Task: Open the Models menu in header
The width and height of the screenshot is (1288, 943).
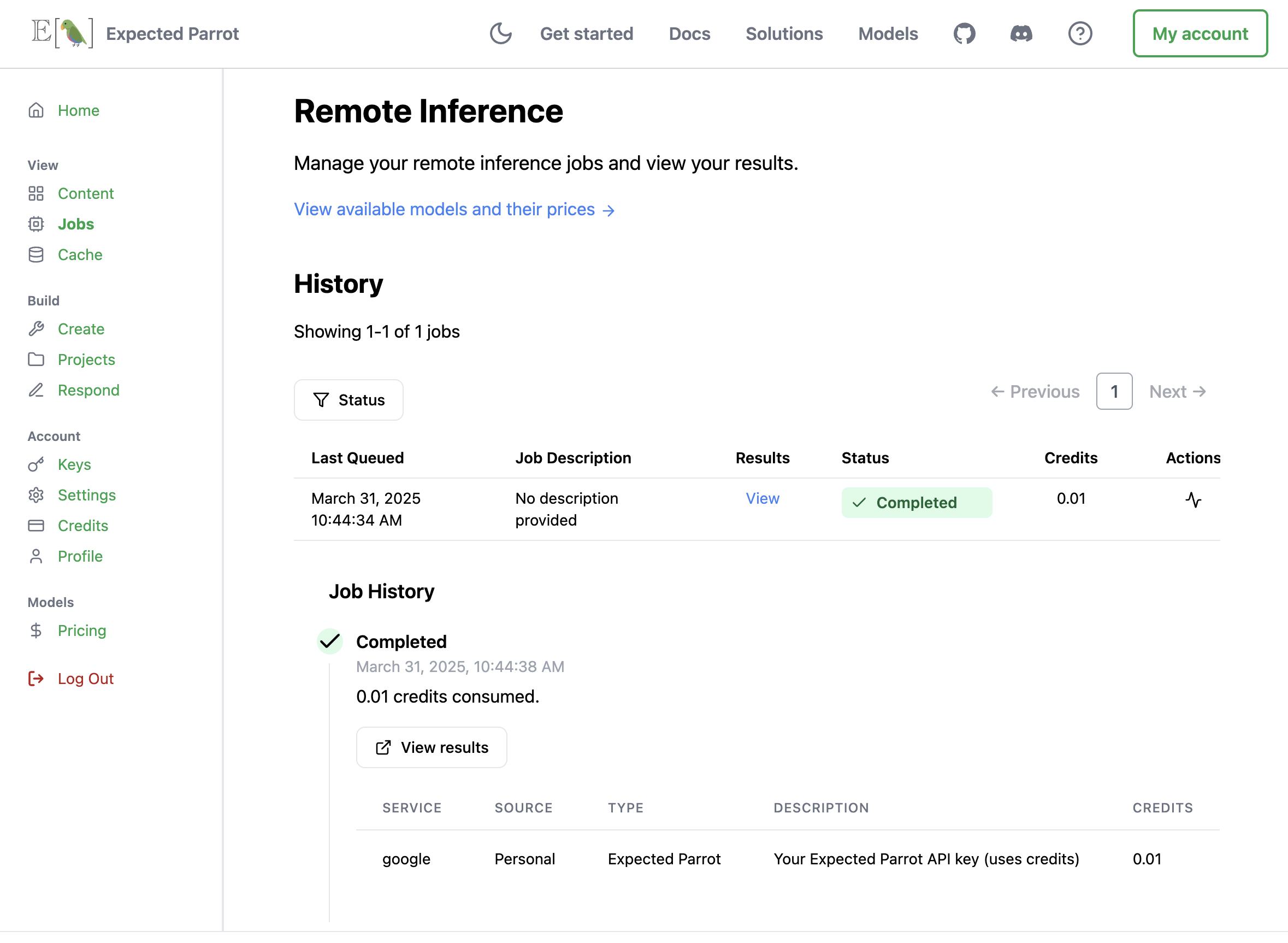Action: pyautogui.click(x=888, y=34)
